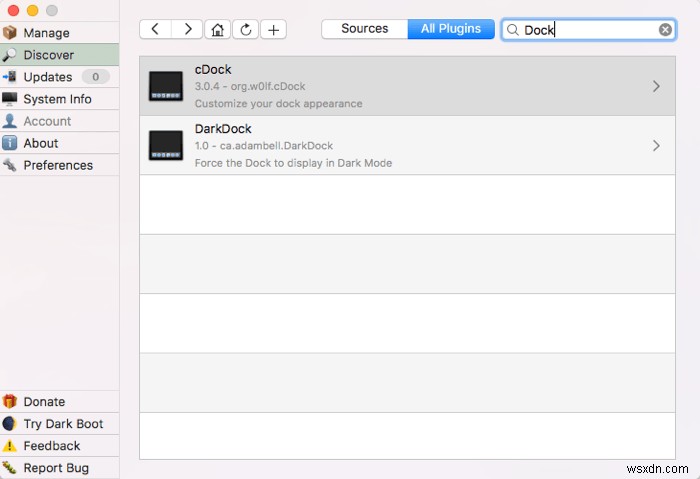Expand cDock details with its chevron
Viewport: 700px width, 479px height.
coord(656,86)
